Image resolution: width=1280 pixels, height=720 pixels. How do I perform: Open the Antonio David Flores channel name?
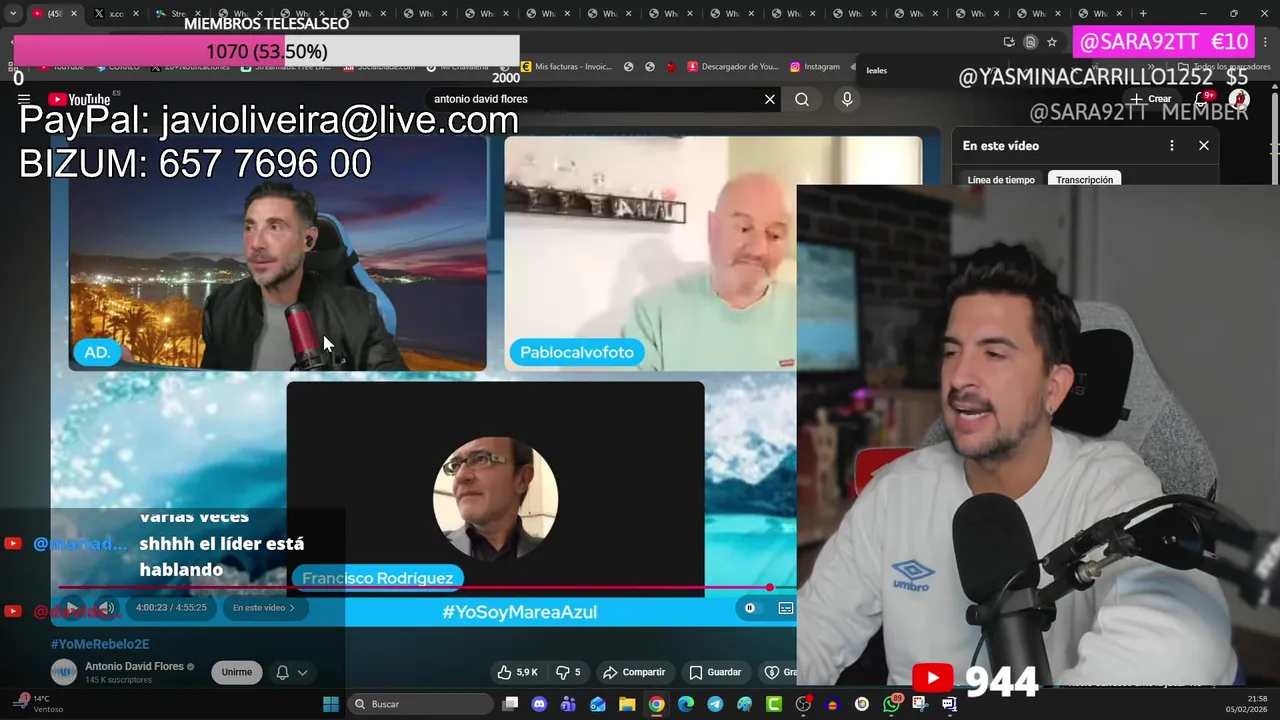[x=134, y=666]
